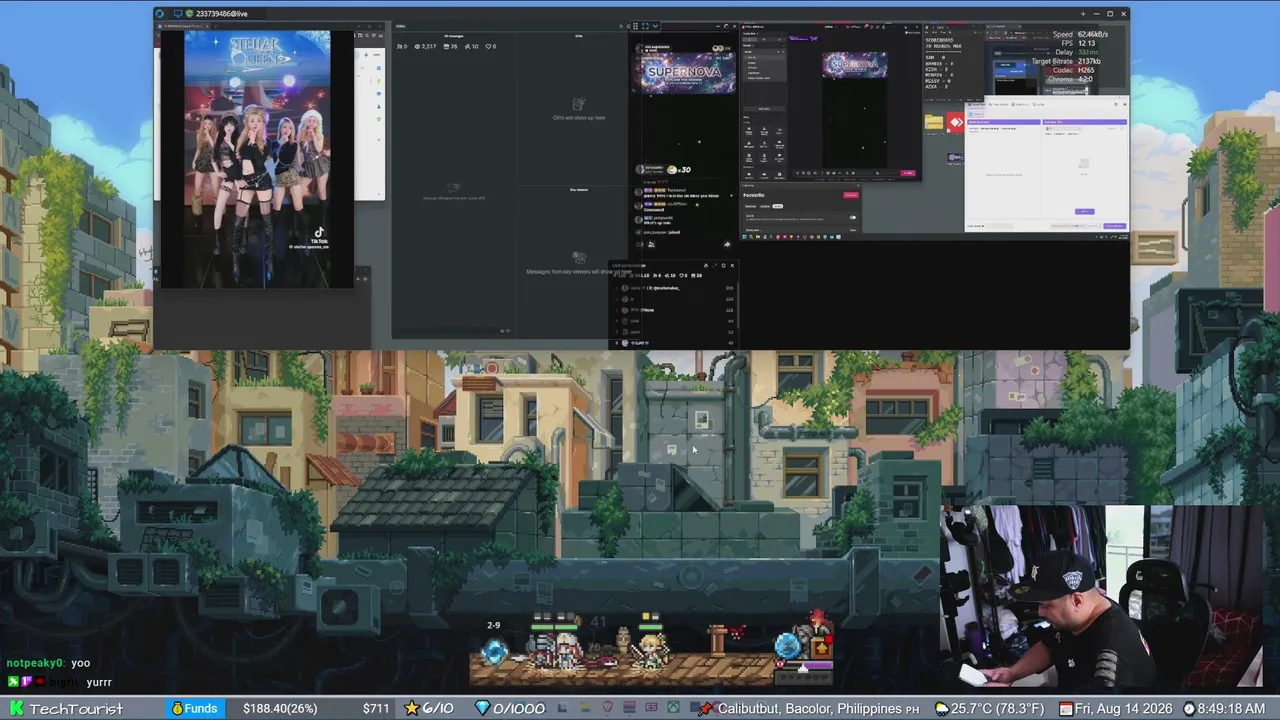Screen dimensions: 1280x720
Task: Click the notpeaky0 'yoo' chat message
Action: coord(48,663)
